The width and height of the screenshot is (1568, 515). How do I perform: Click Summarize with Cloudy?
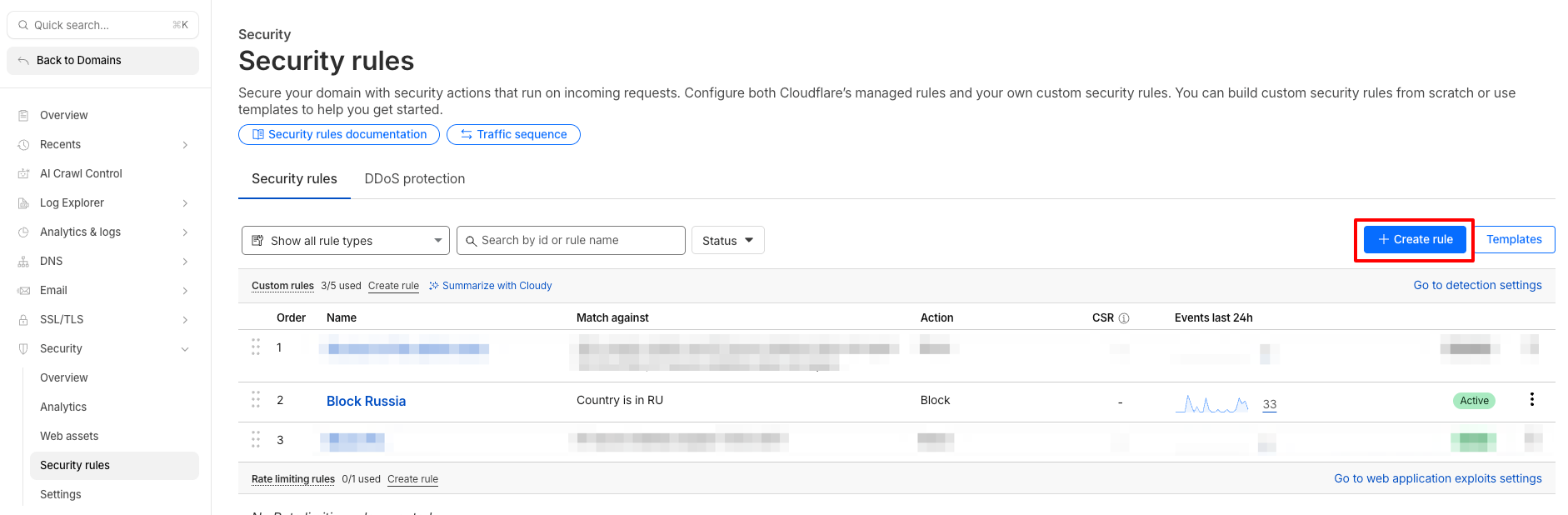click(x=491, y=286)
